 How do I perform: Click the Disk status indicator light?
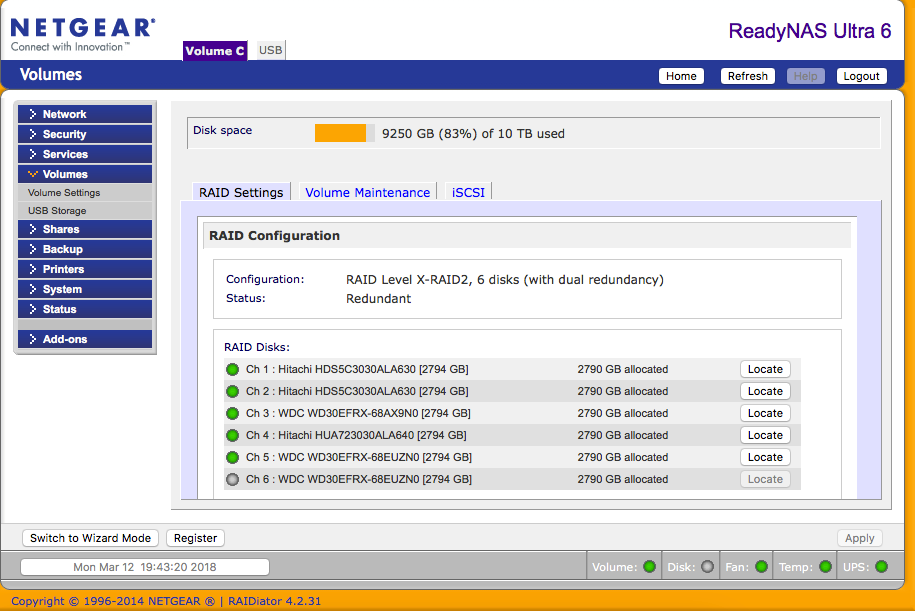(x=707, y=567)
